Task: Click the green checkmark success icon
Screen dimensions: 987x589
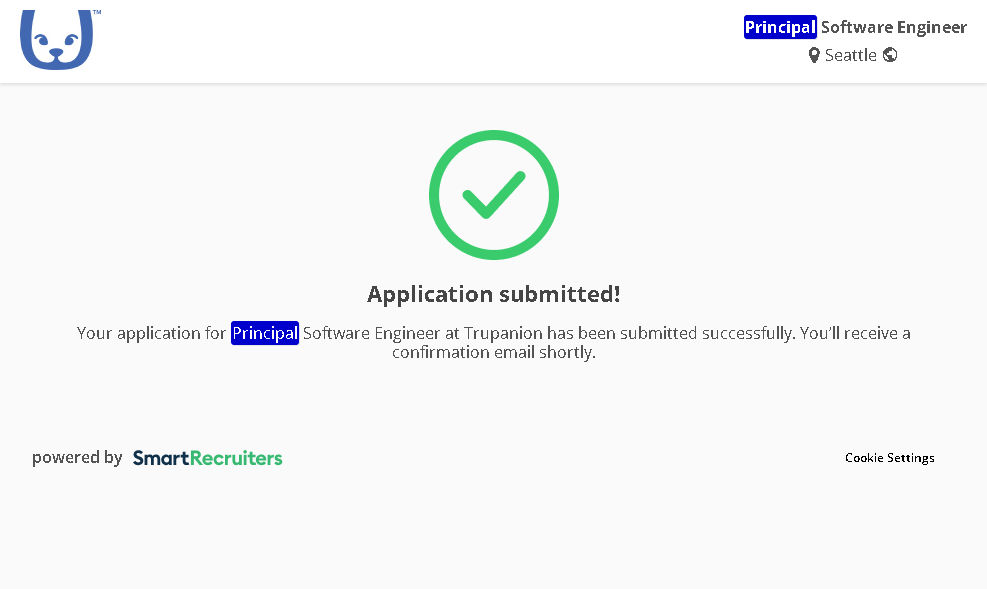Action: tap(493, 195)
